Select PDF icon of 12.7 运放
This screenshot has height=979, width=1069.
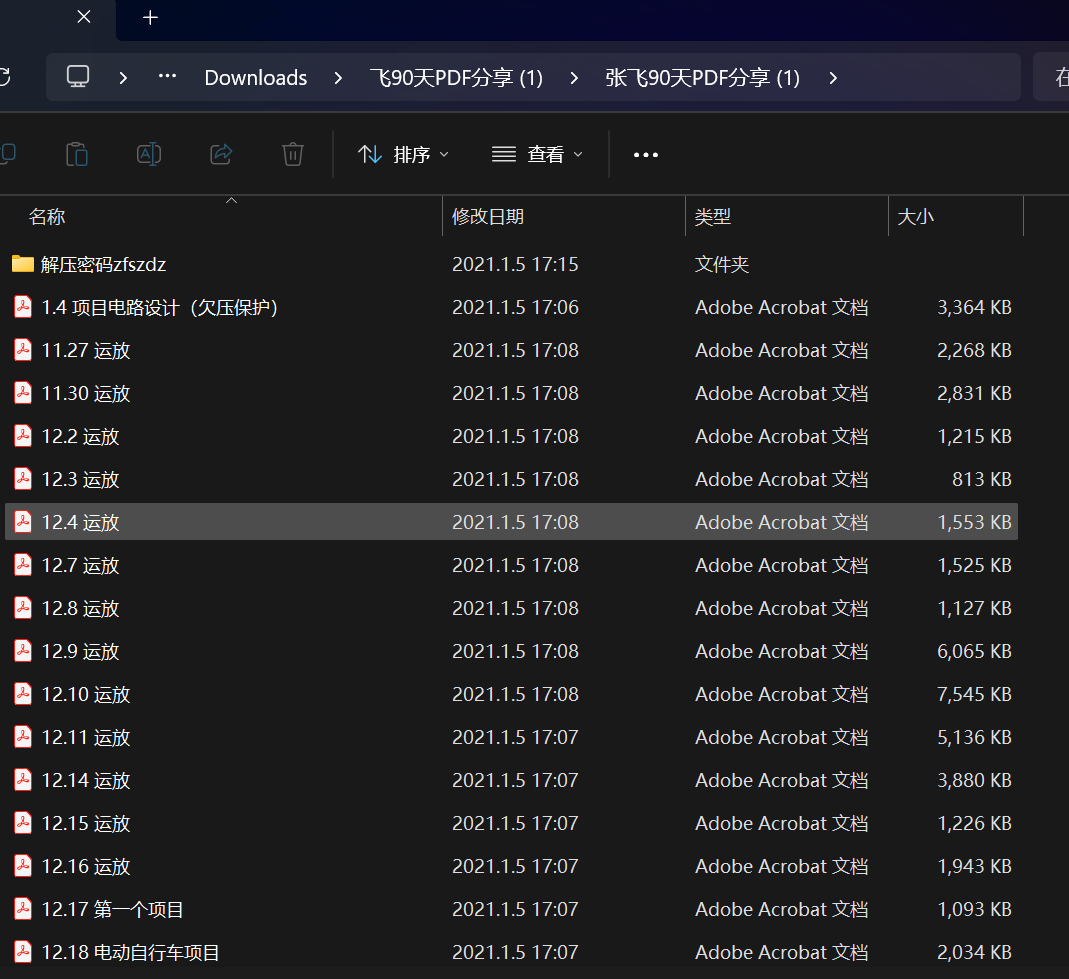23,564
